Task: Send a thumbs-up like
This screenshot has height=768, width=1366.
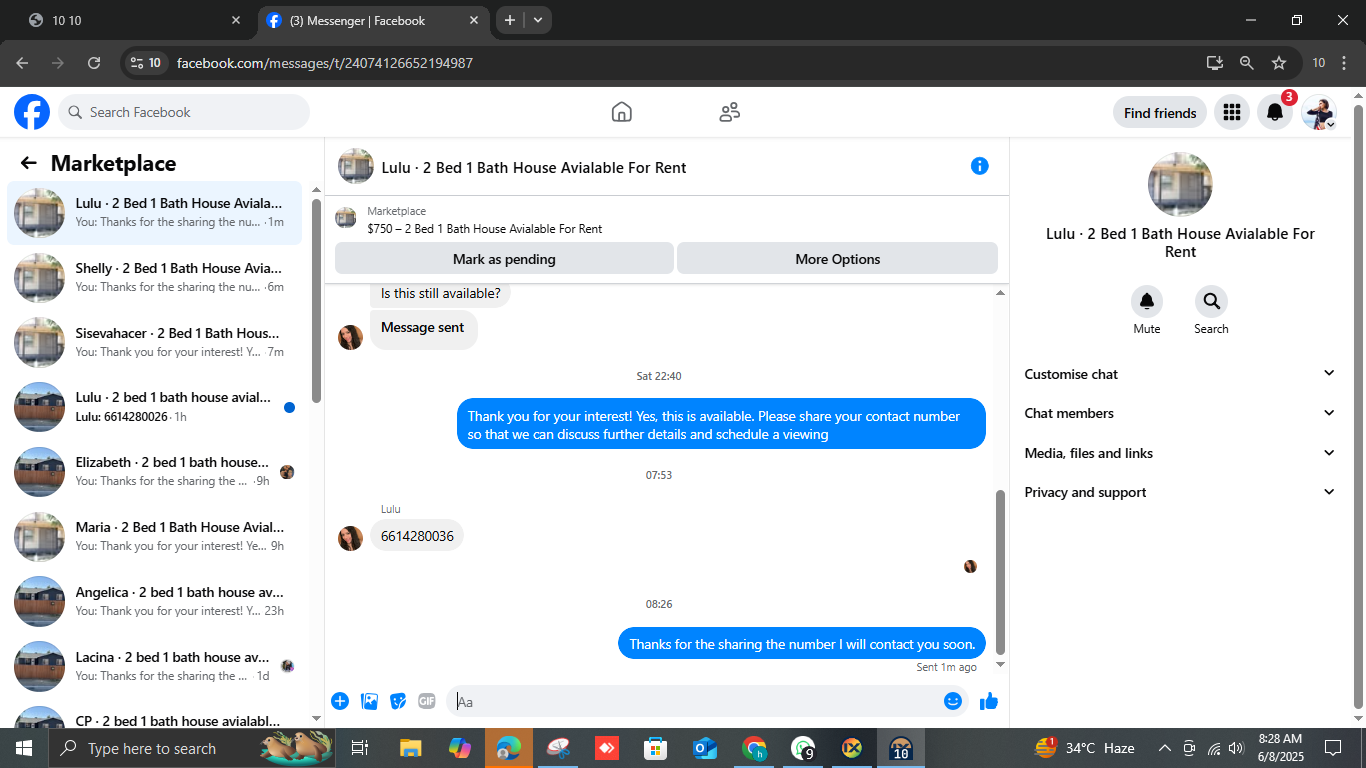Action: 989,701
